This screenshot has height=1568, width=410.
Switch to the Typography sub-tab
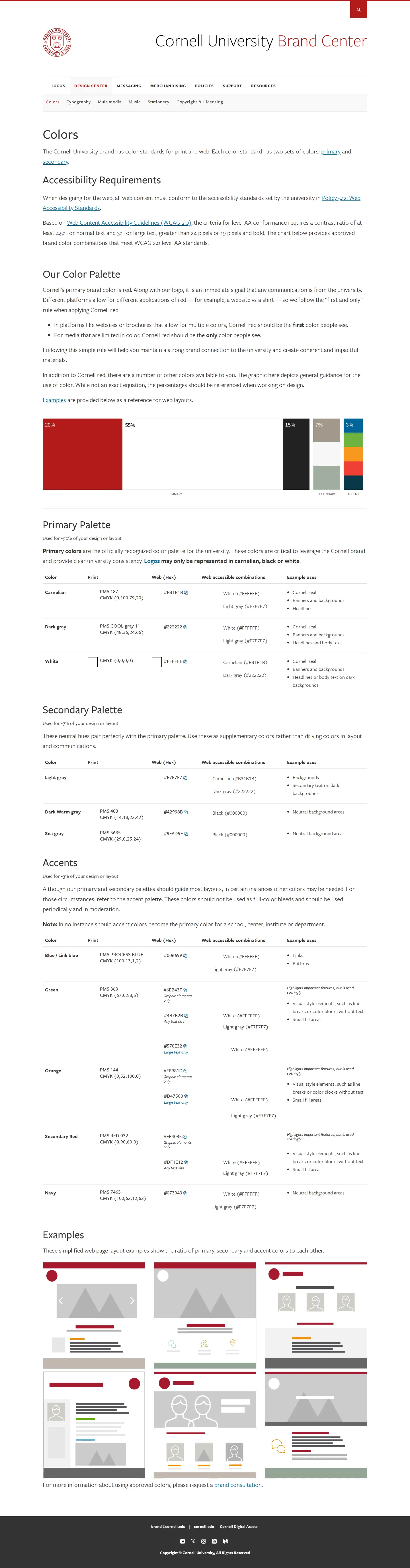[79, 102]
